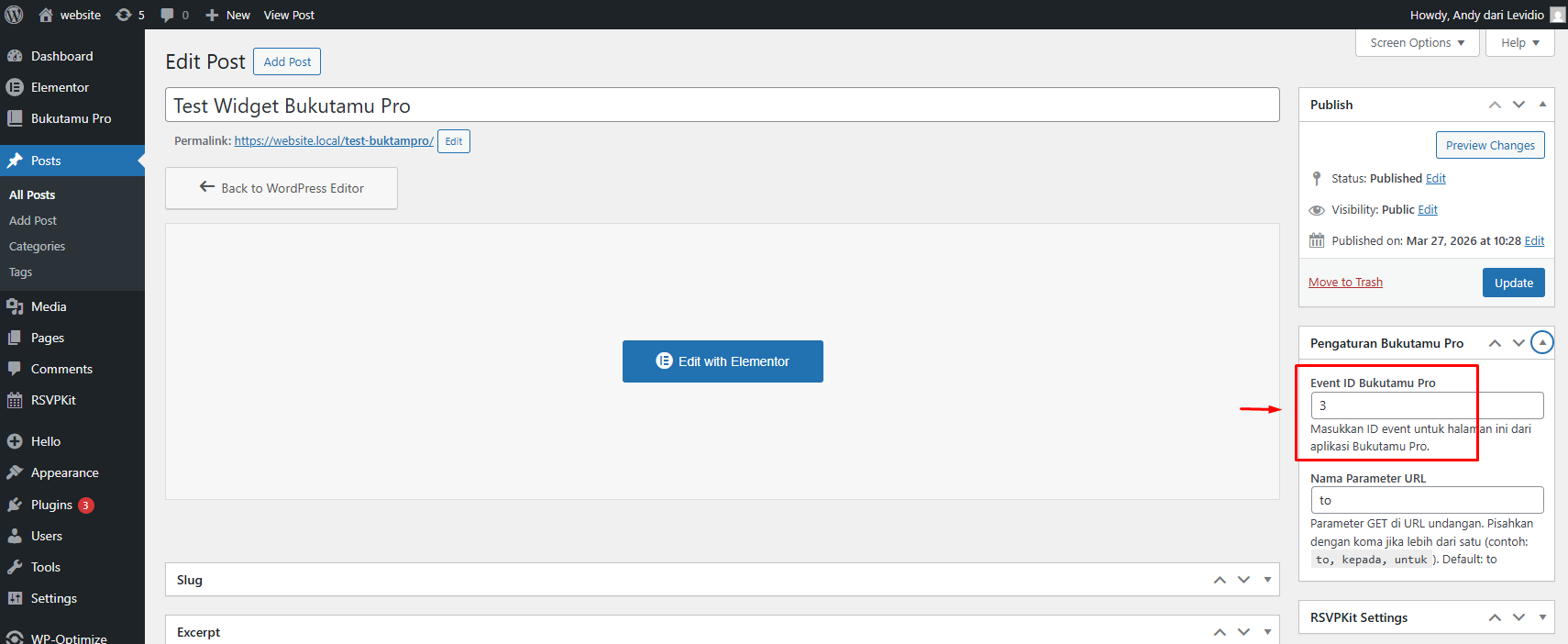The height and width of the screenshot is (644, 1568).
Task: Open the permalink URL link
Action: point(334,140)
